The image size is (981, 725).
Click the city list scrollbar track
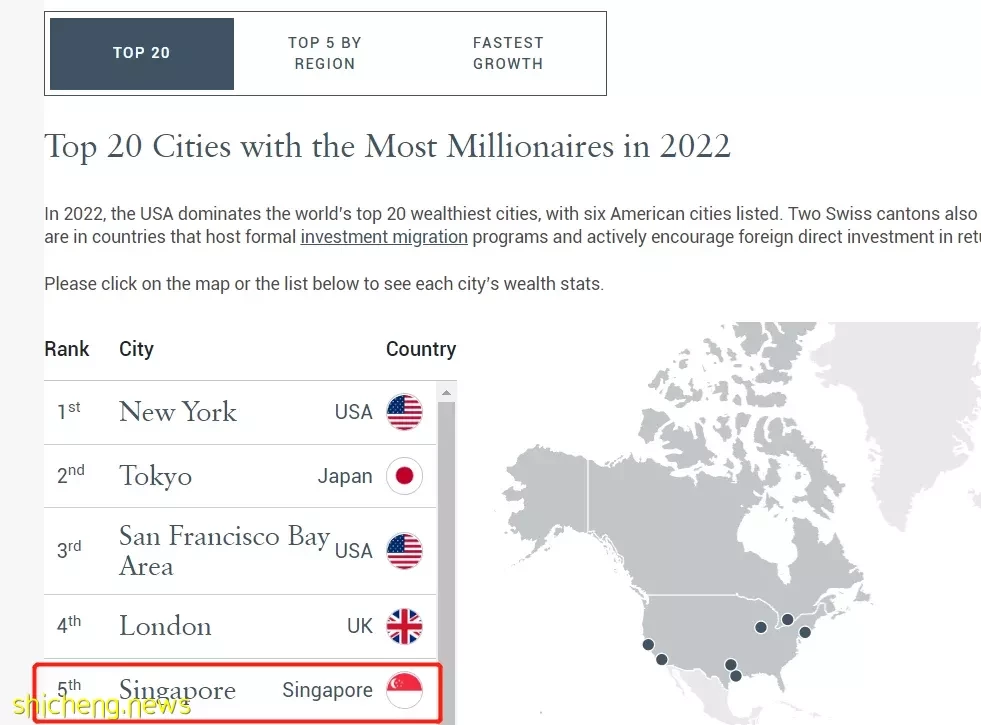tap(446, 563)
